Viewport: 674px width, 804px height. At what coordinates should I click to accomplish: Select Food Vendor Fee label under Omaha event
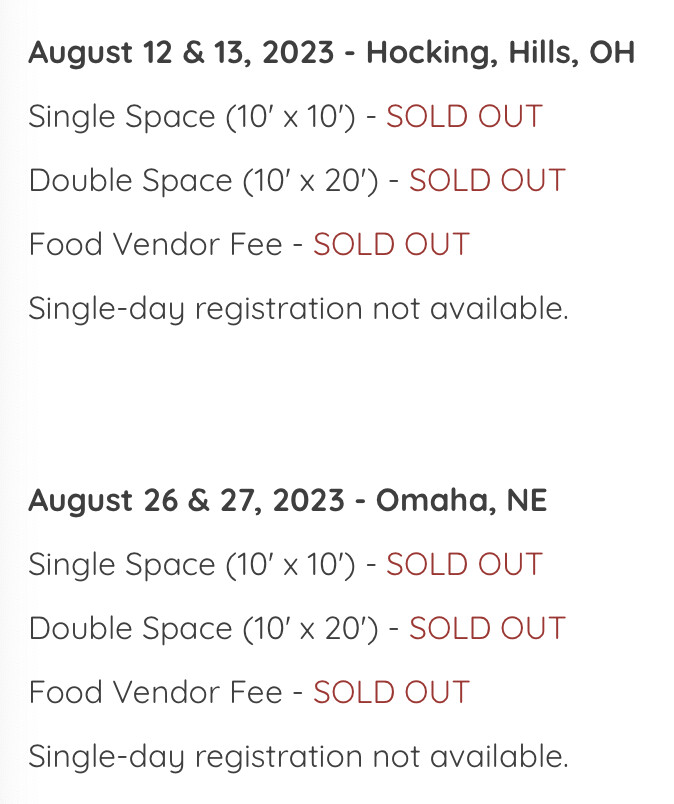tap(155, 691)
